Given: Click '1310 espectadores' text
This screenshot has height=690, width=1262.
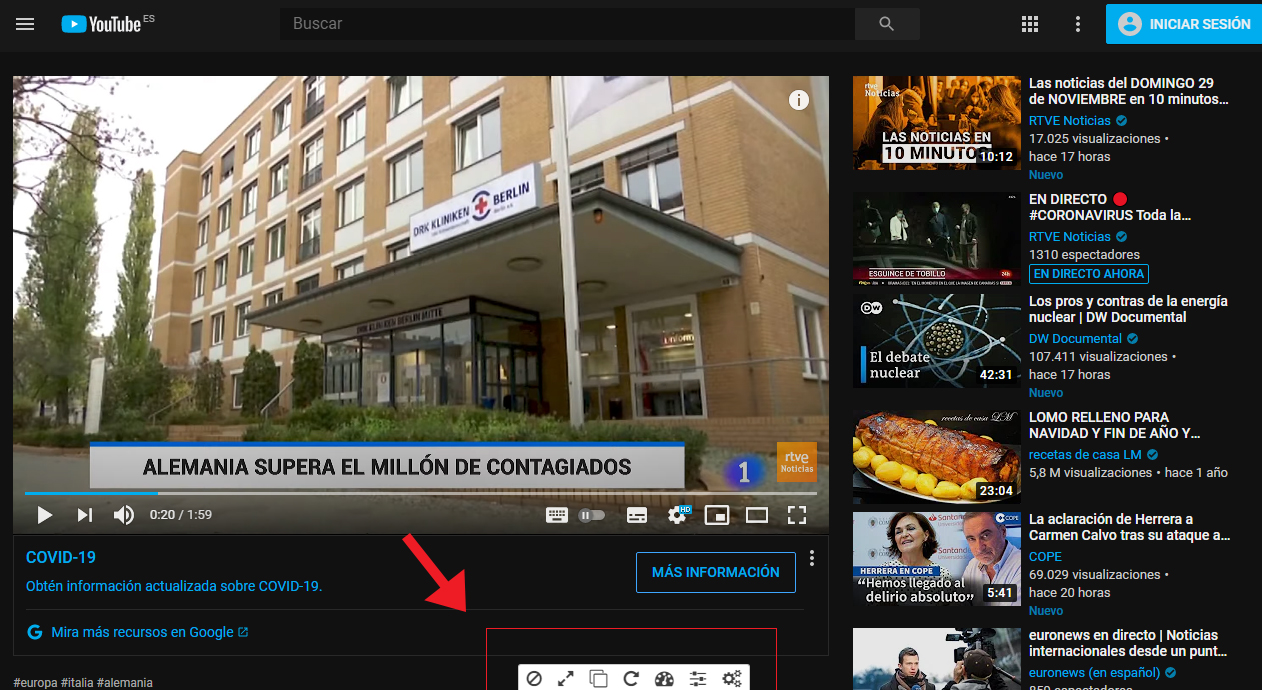Looking at the screenshot, I should [x=1084, y=255].
